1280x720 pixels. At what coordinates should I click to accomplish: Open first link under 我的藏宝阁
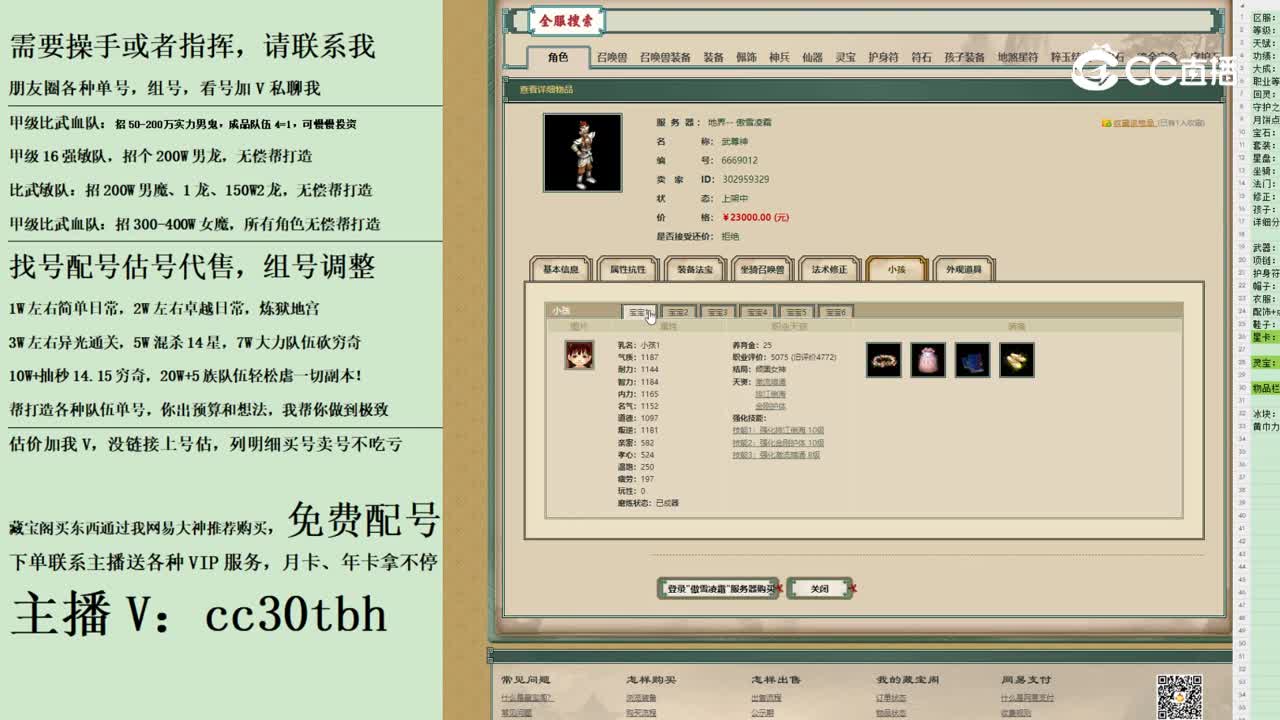tap(891, 698)
